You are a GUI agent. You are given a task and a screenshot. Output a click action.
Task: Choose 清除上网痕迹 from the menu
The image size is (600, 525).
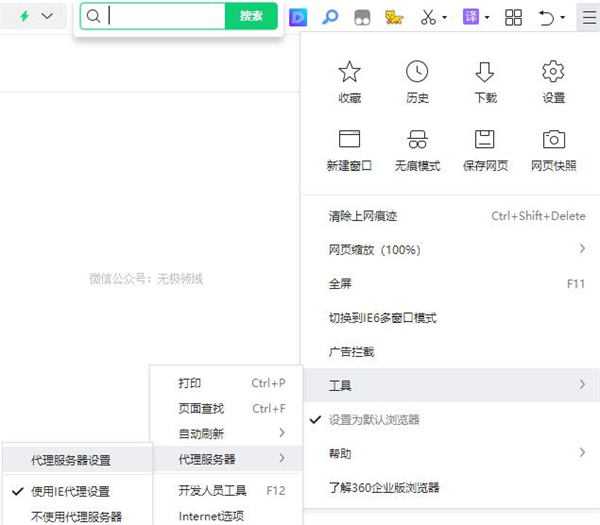[x=362, y=216]
